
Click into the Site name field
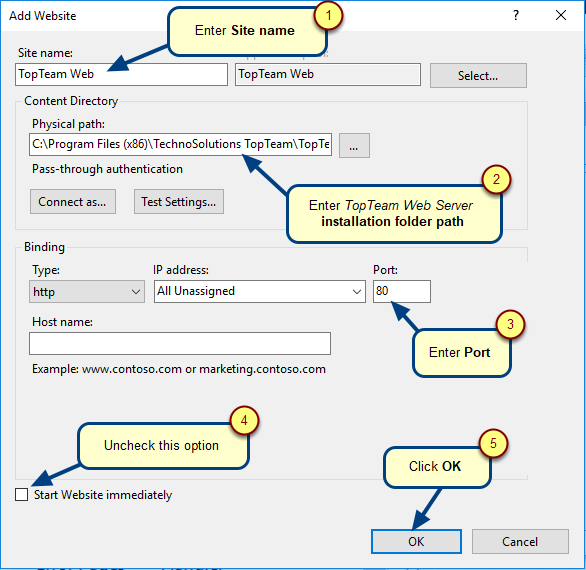tap(121, 74)
